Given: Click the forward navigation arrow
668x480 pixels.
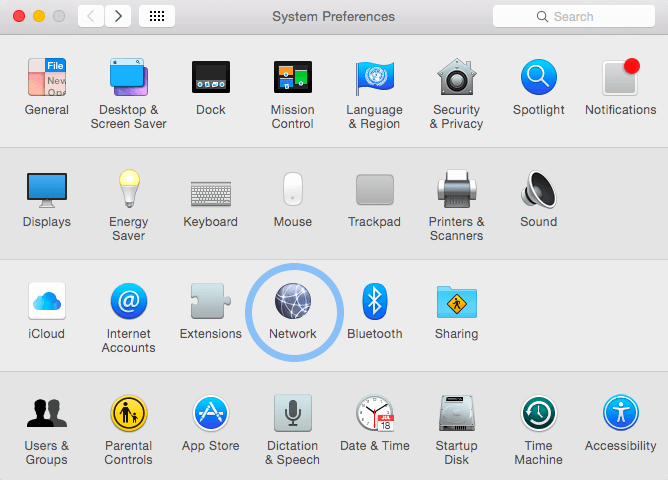Looking at the screenshot, I should (118, 16).
